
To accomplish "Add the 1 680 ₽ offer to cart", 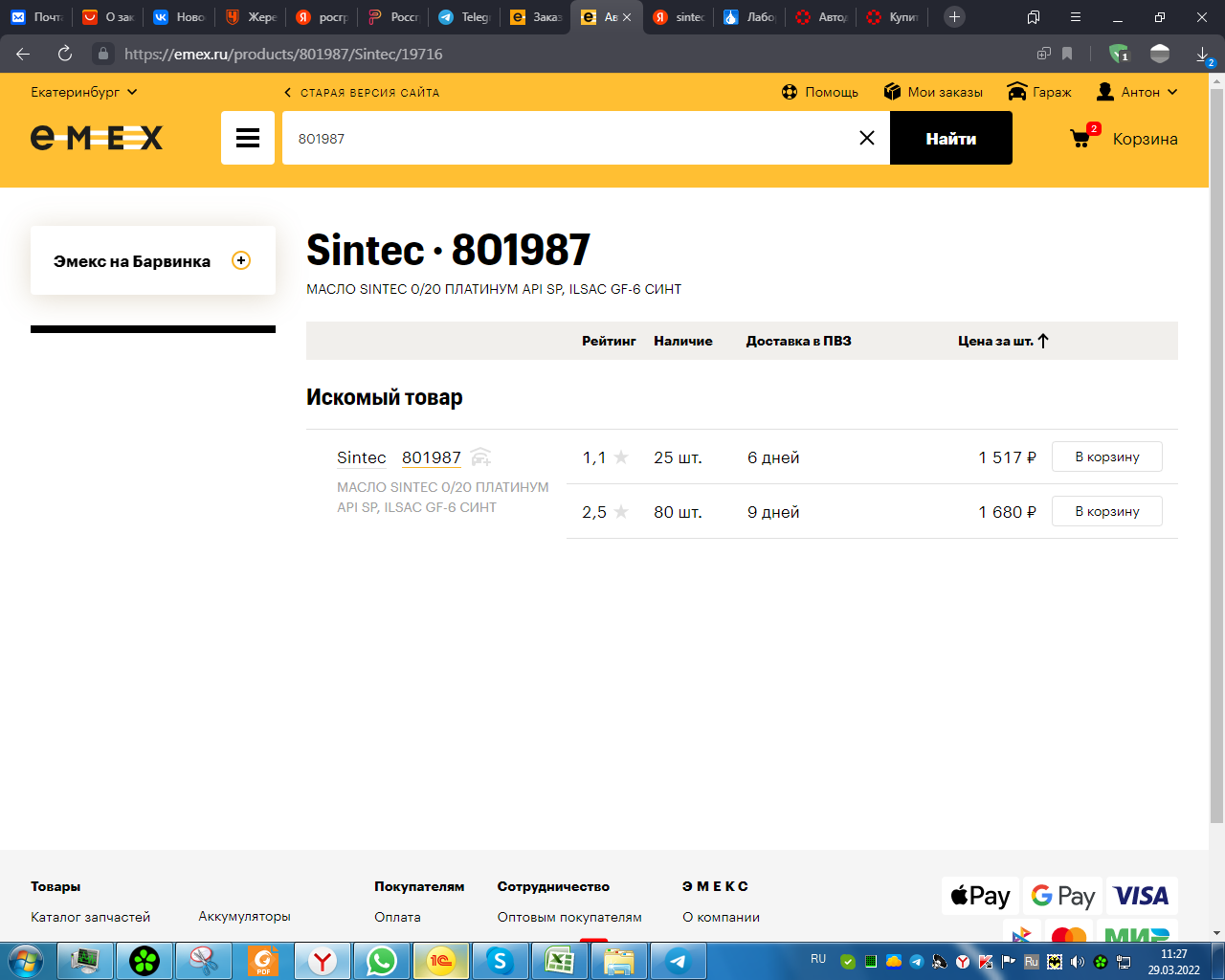I will [x=1107, y=511].
